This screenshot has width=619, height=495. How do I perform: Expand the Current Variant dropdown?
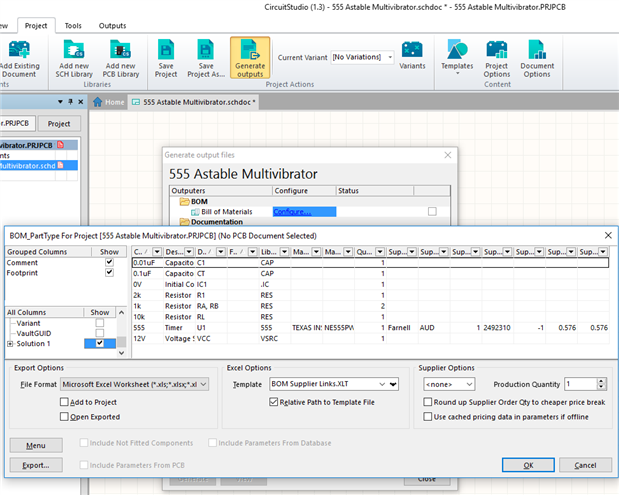pos(388,57)
